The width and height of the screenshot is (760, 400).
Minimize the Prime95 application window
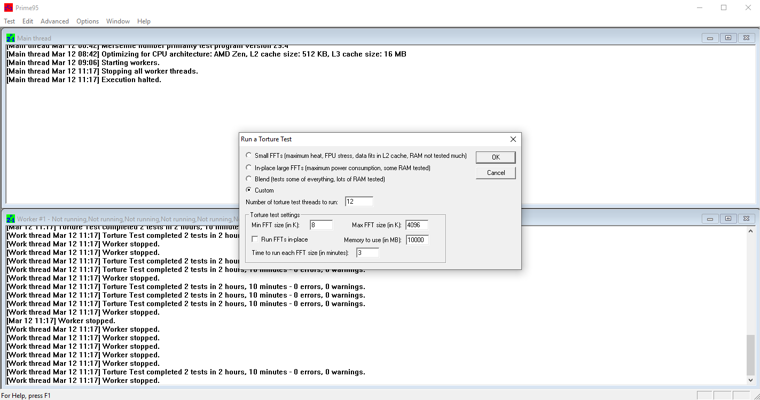(x=700, y=8)
